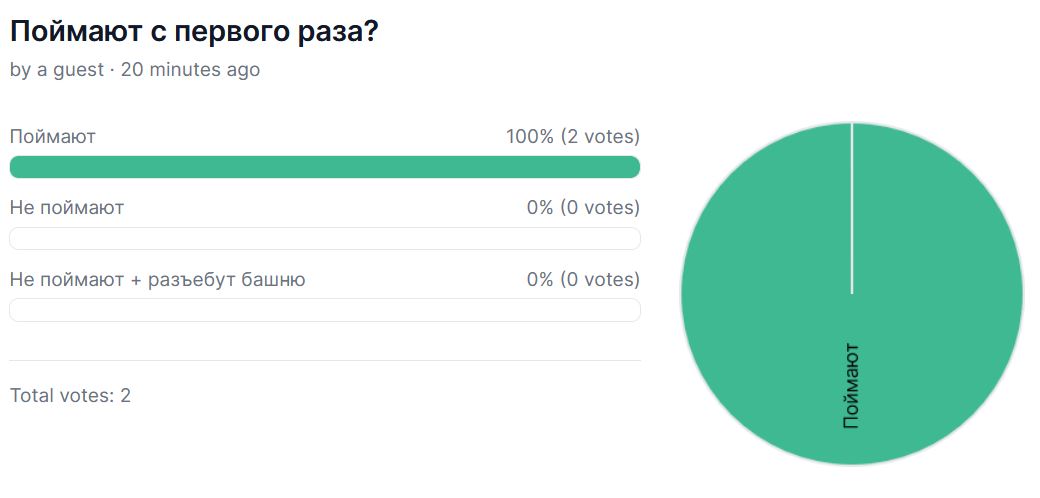Click the white divider line in pie chart
The image size is (1040, 498).
click(x=852, y=208)
